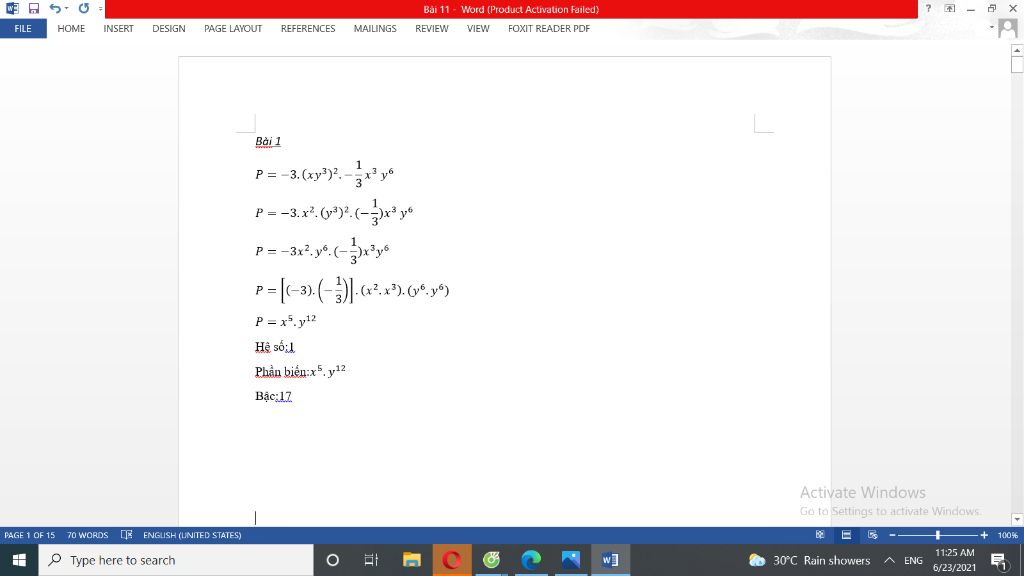Click the user account avatar icon
This screenshot has height=576, width=1024.
click(1008, 28)
